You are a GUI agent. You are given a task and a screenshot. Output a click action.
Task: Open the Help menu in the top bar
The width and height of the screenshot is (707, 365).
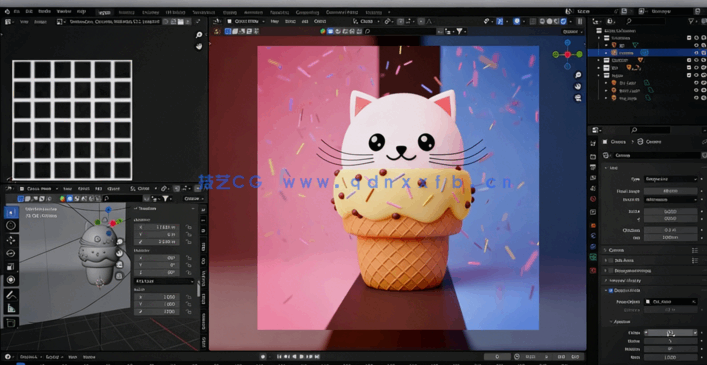(81, 11)
